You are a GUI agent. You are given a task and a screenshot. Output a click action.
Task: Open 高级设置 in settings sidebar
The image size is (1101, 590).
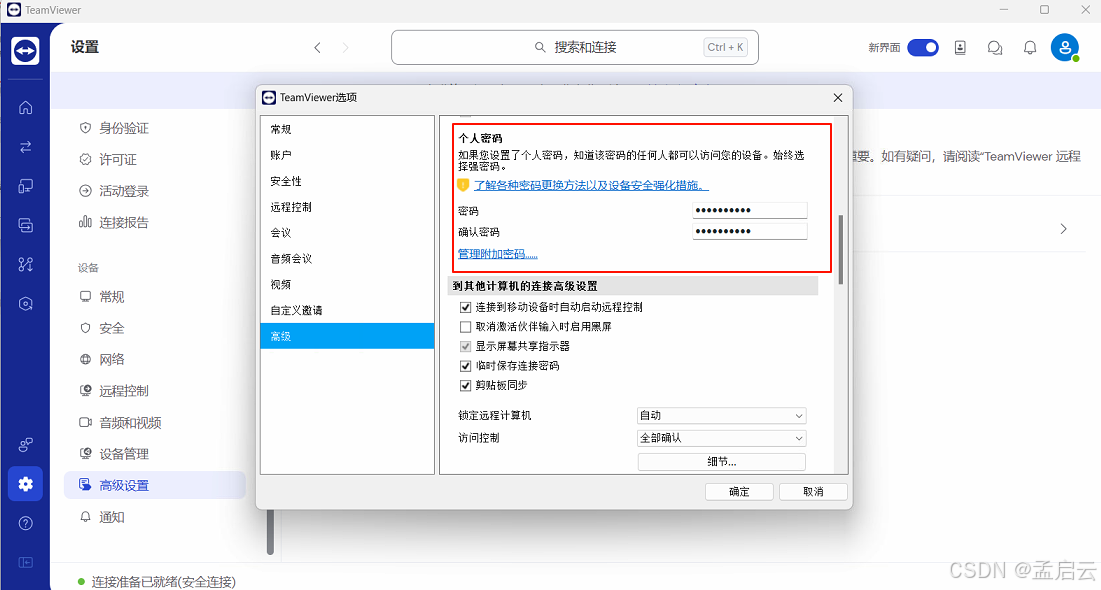pos(154,485)
